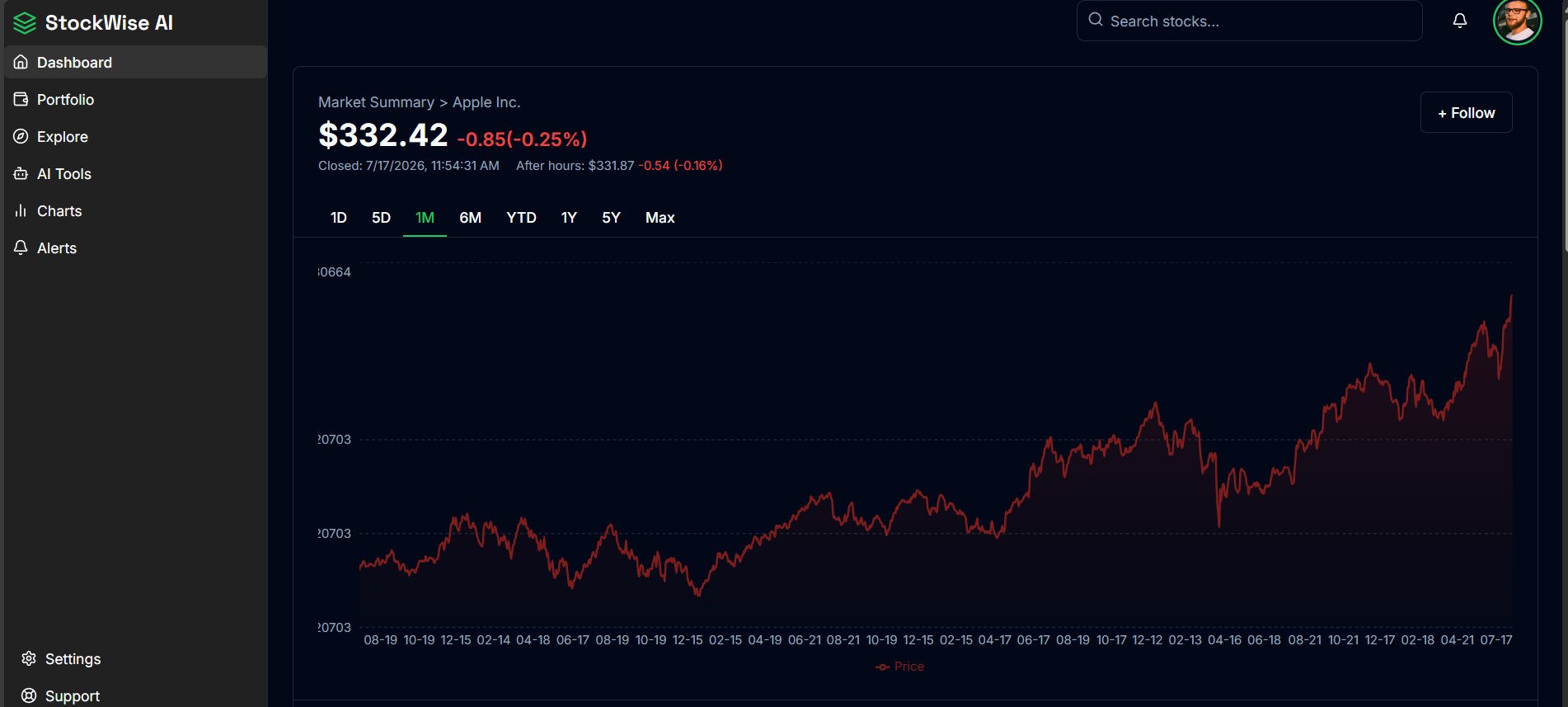Image resolution: width=1568 pixels, height=707 pixels.
Task: Show the Max time range
Action: pyautogui.click(x=660, y=218)
